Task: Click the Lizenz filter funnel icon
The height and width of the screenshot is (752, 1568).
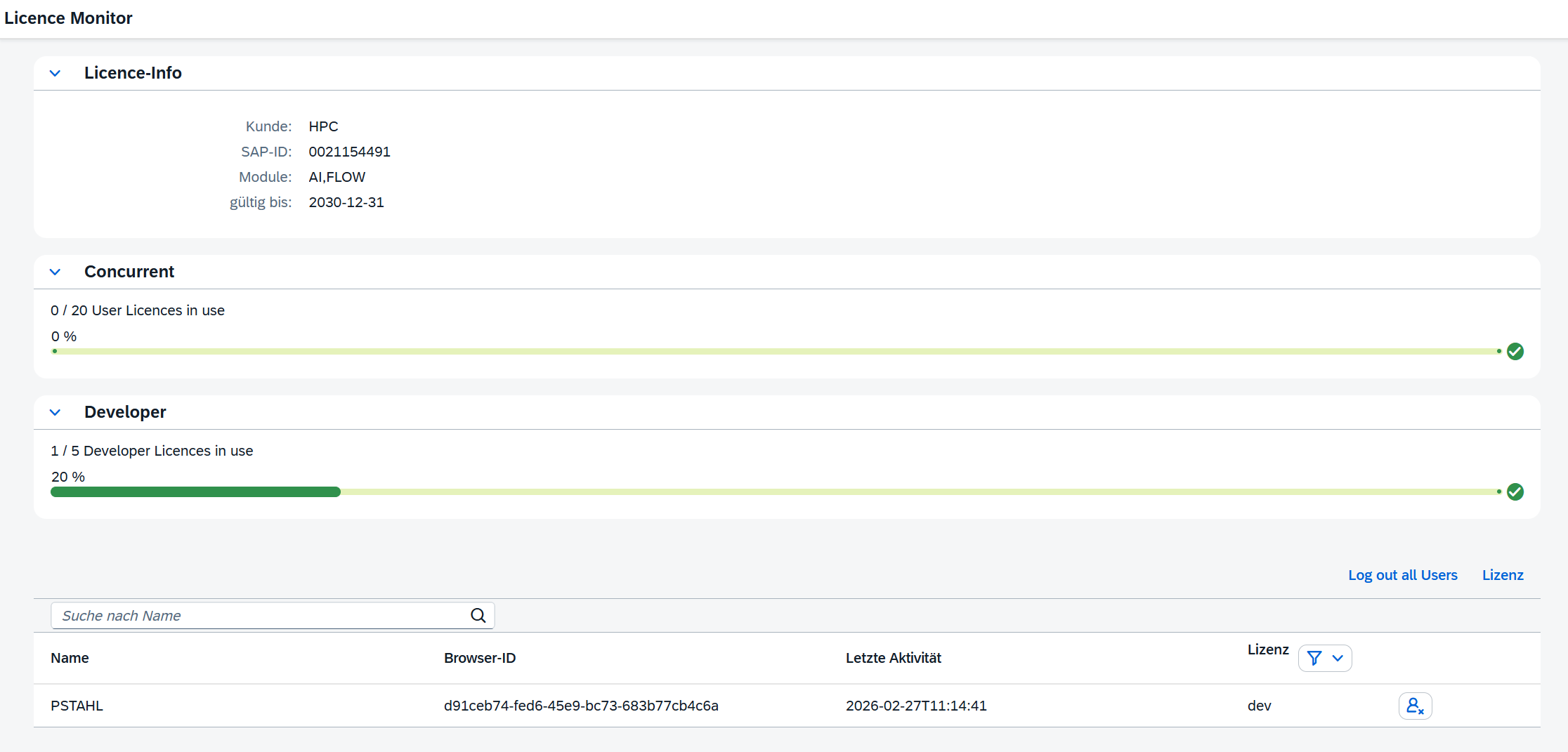Action: click(x=1314, y=658)
